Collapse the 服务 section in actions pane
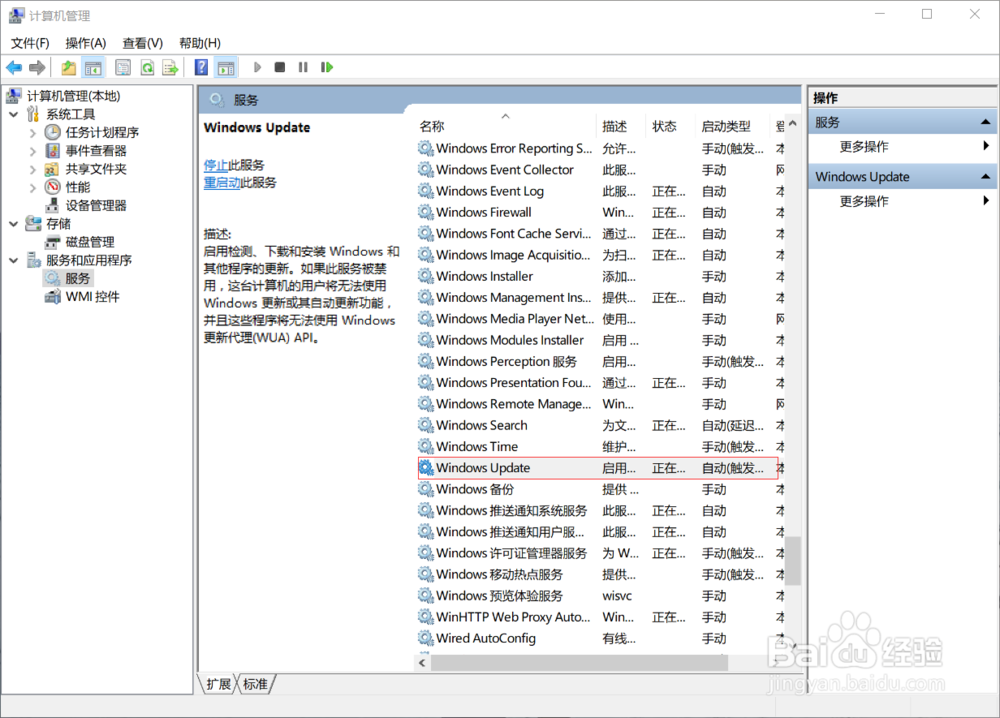Screen dimensions: 1000x718 [x=985, y=122]
